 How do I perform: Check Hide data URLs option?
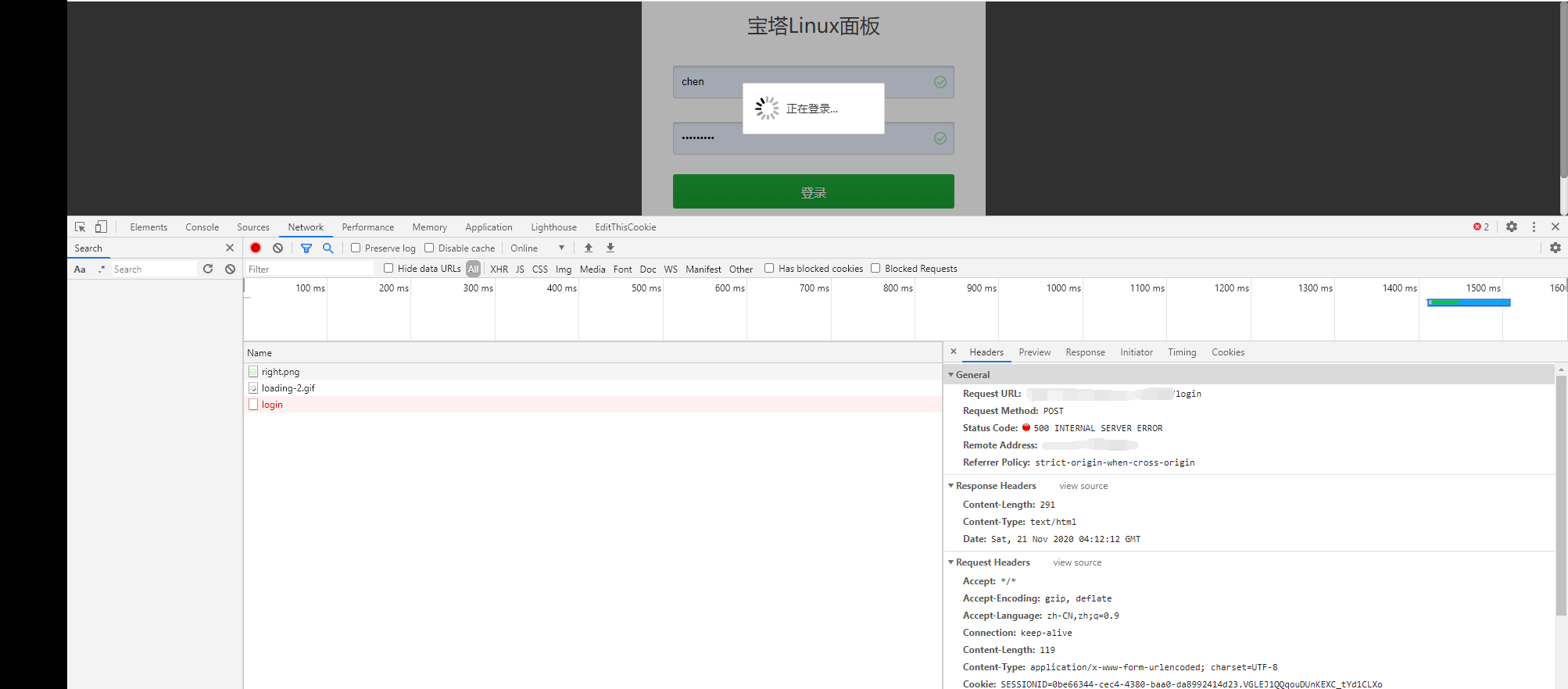point(388,268)
